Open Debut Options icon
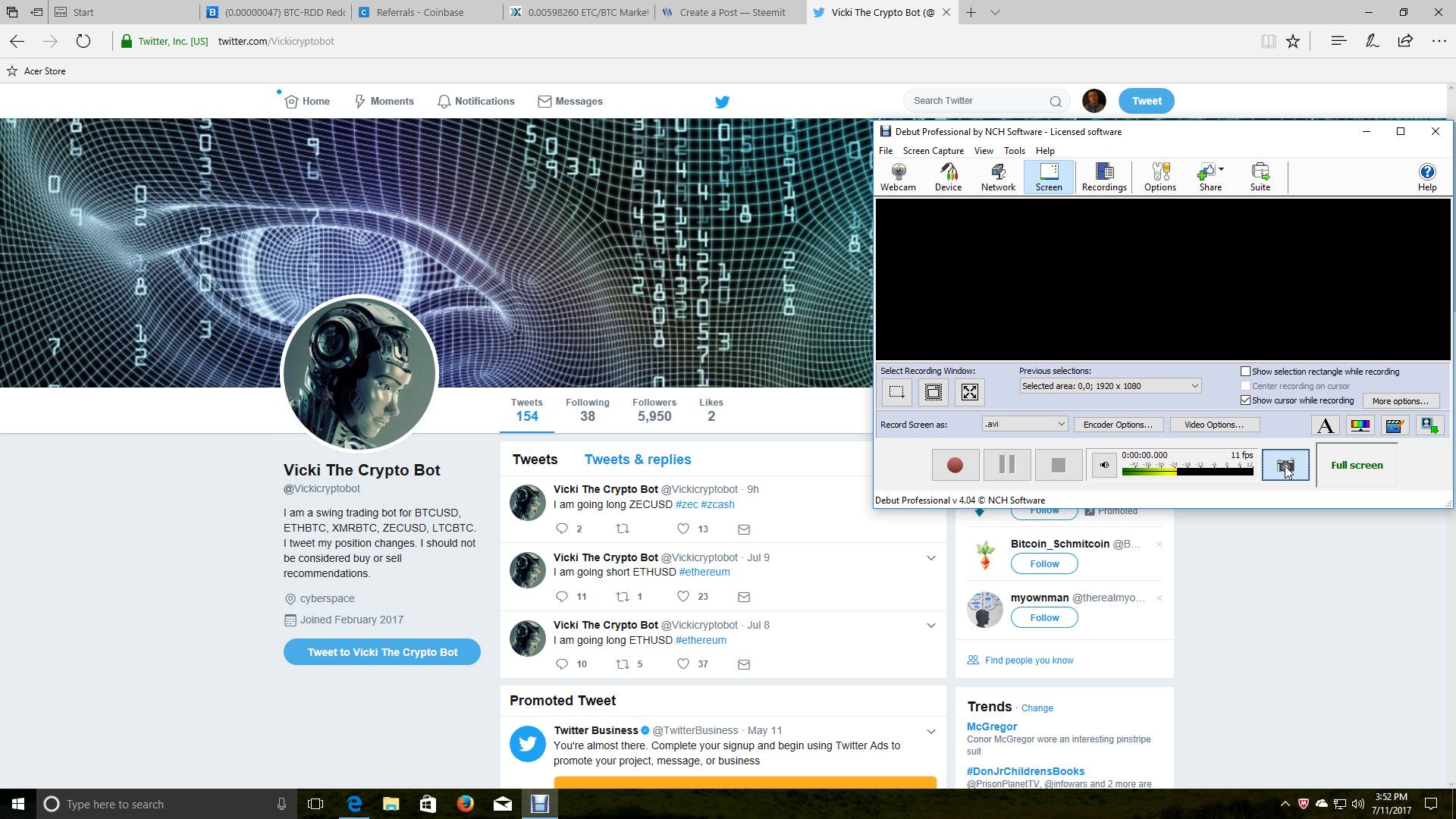 [1160, 177]
